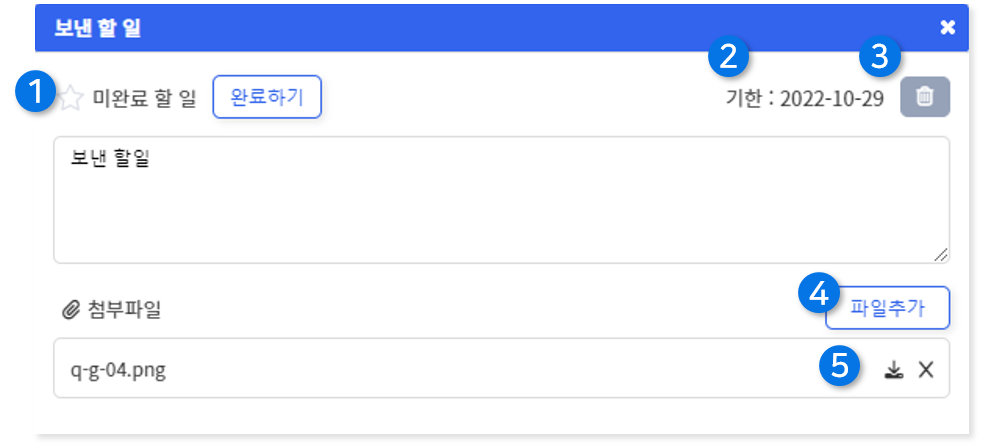
Task: Toggle the favorite star next to 미완료 할 일
Action: tap(71, 98)
